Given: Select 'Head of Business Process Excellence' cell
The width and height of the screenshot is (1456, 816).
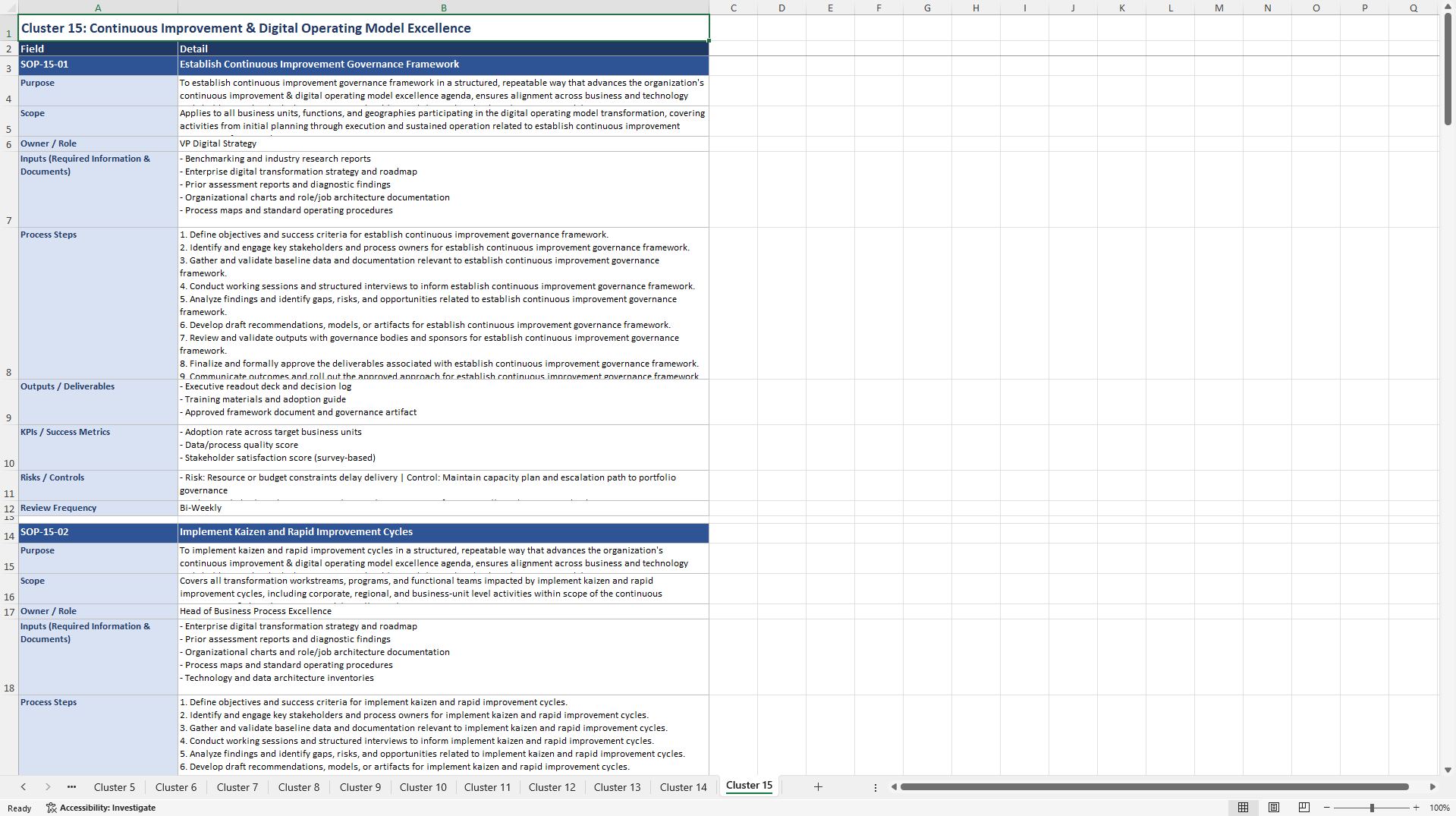Looking at the screenshot, I should pos(444,611).
